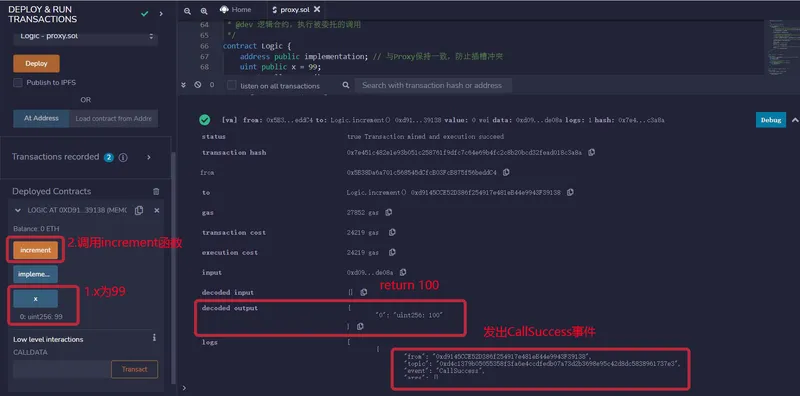The height and width of the screenshot is (396, 800).
Task: Open the Logic - proxy.sol contract dropdown
Action: point(86,36)
